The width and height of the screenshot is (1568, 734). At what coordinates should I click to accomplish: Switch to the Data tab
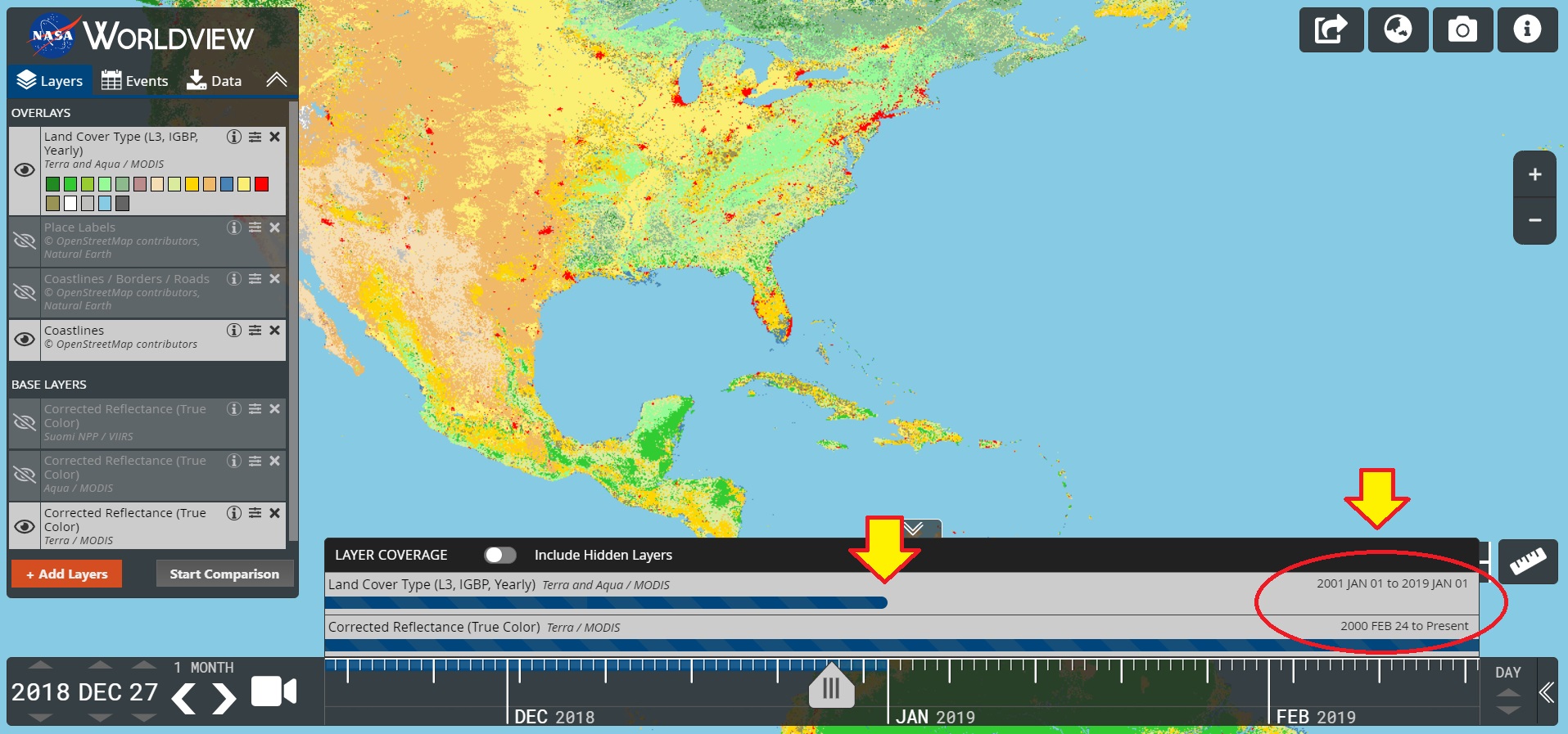(x=215, y=81)
